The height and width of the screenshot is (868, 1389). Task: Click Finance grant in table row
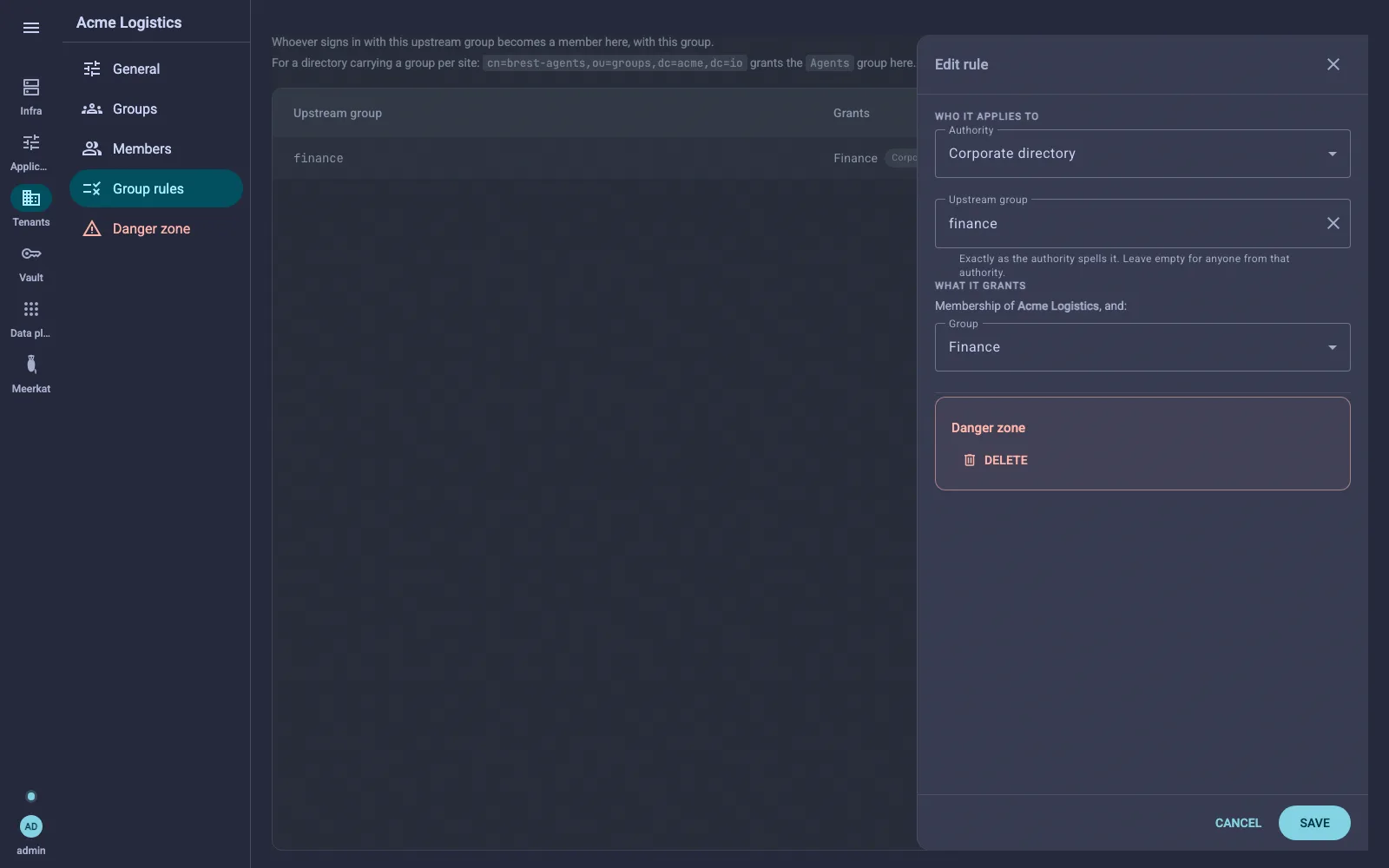click(855, 158)
